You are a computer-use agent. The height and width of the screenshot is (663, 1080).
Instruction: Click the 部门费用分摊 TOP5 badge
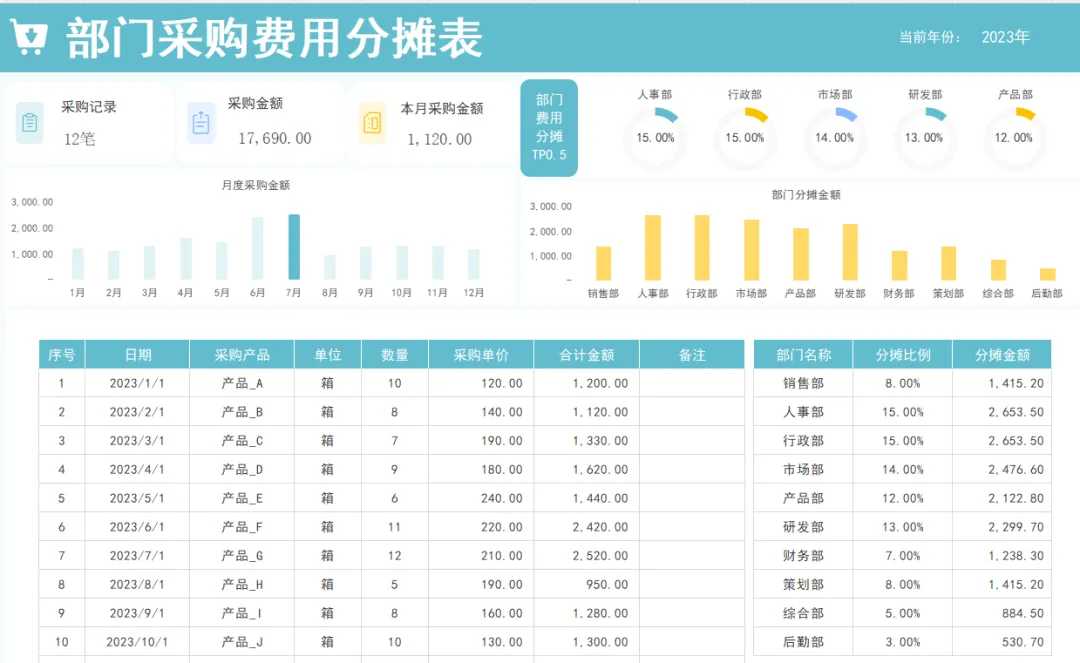click(x=549, y=127)
